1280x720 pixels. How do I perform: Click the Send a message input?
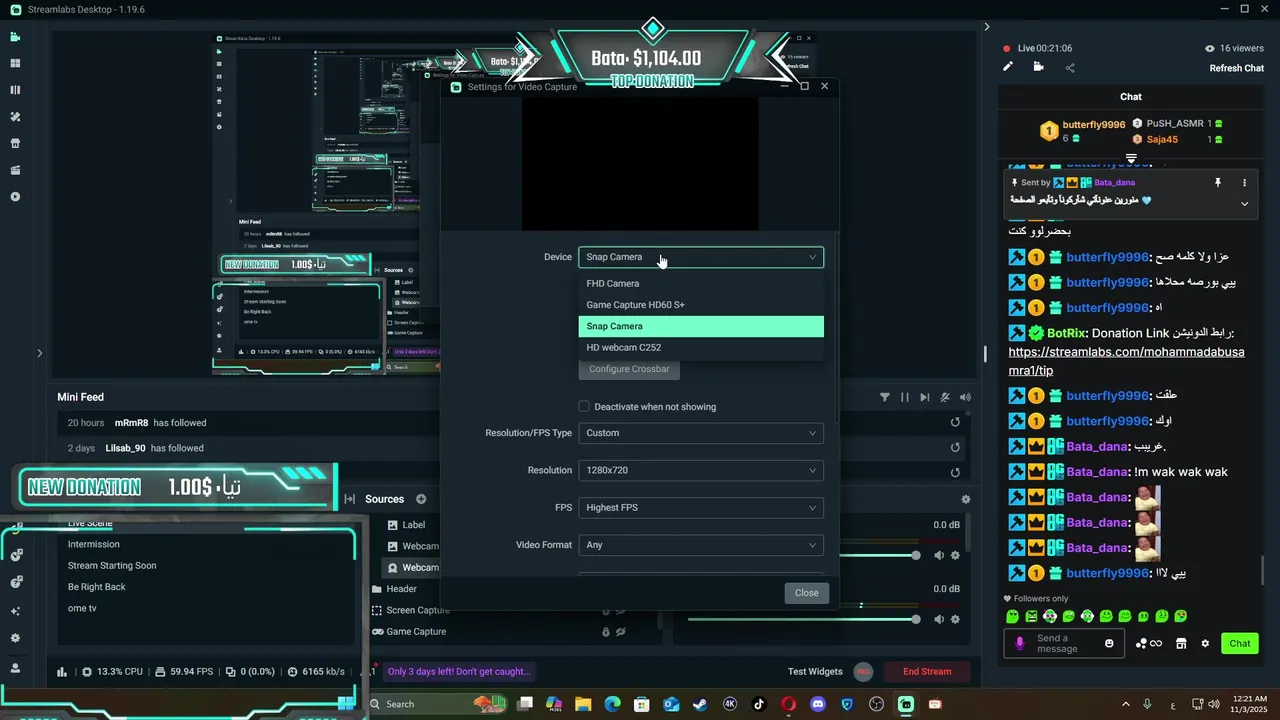pos(1062,643)
